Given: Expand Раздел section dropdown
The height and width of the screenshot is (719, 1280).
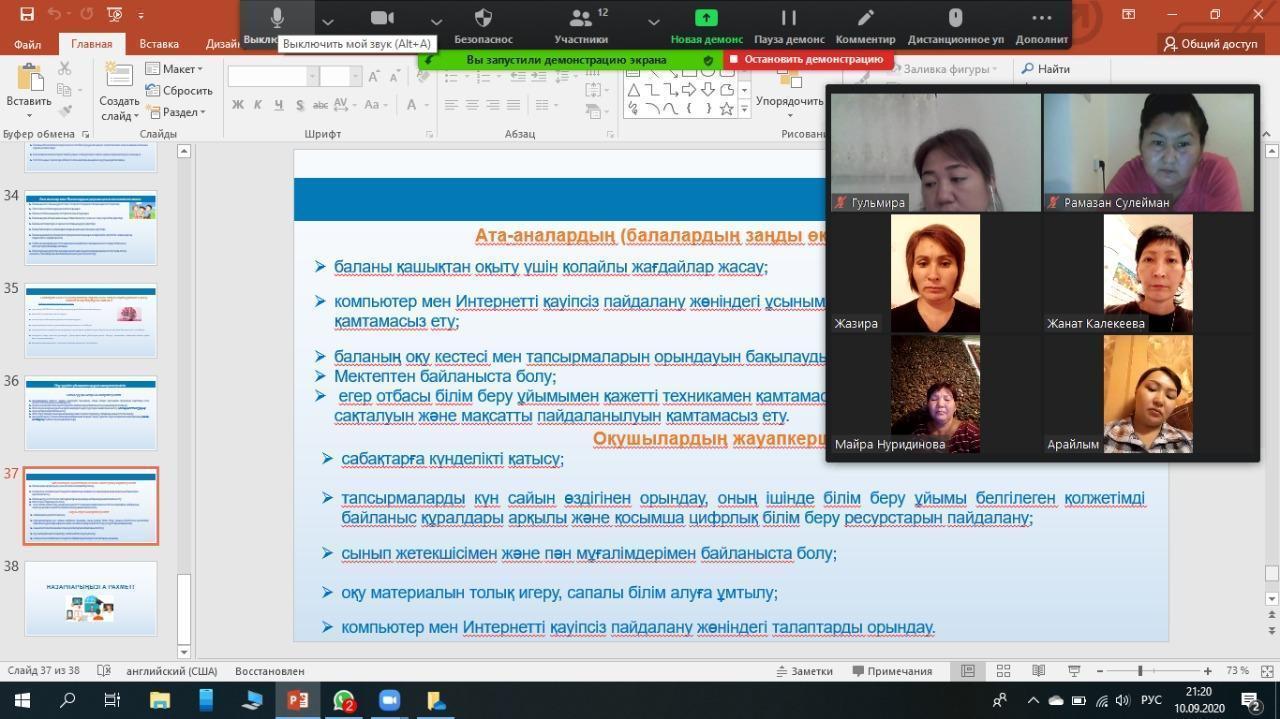Looking at the screenshot, I should [x=175, y=112].
